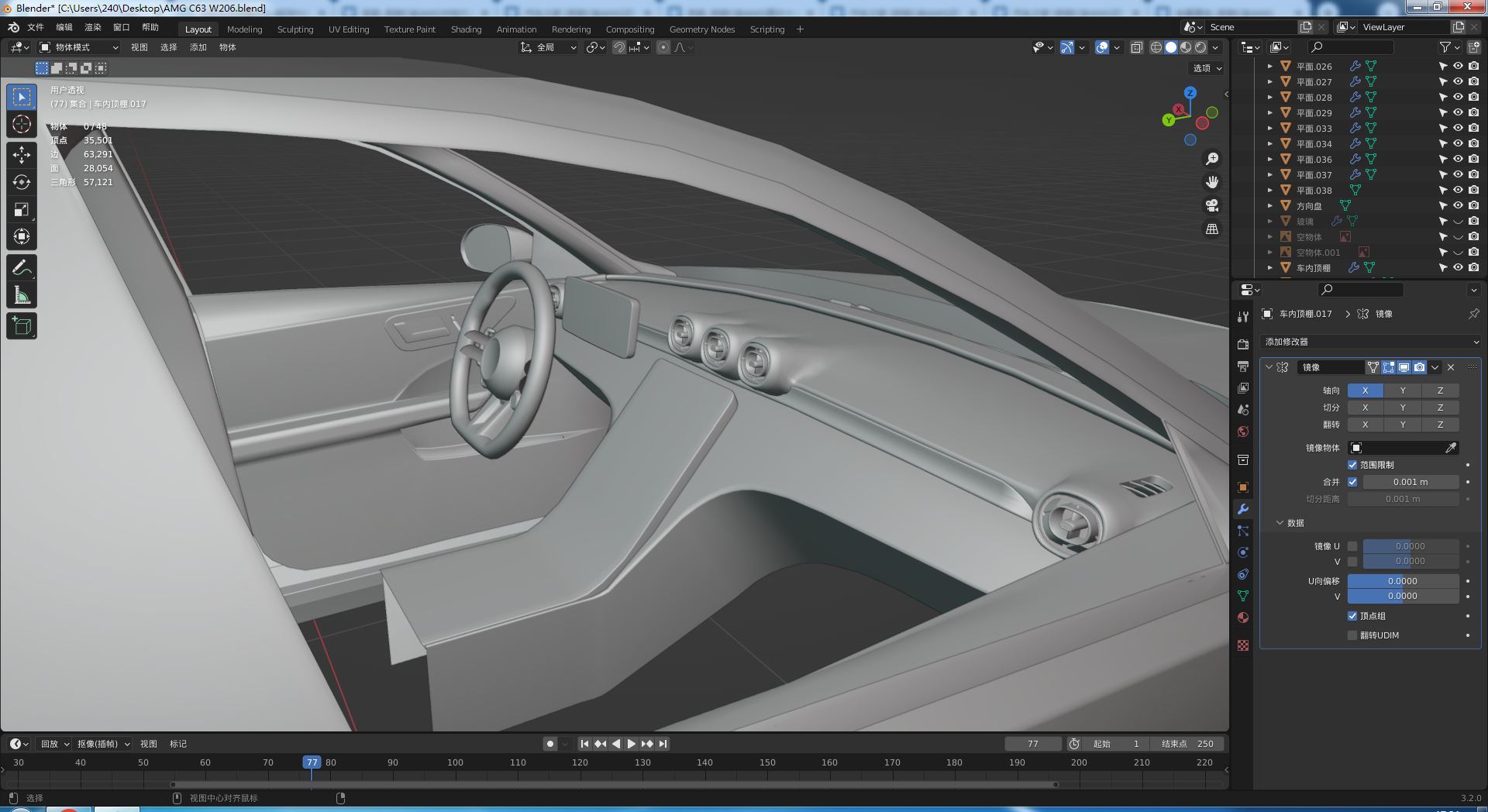Image resolution: width=1488 pixels, height=812 pixels.
Task: Toggle camera view in viewport
Action: coord(1212,205)
